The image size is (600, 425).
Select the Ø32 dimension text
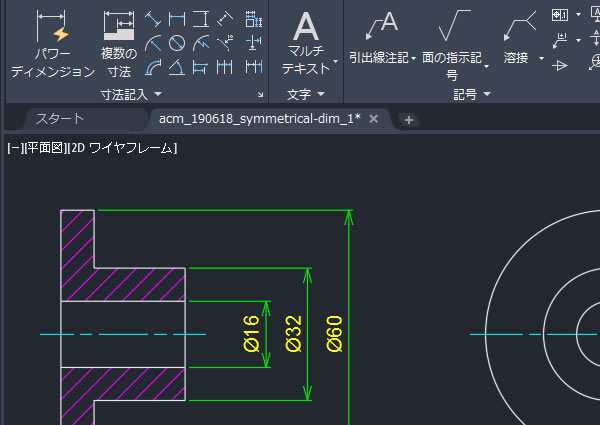point(293,334)
